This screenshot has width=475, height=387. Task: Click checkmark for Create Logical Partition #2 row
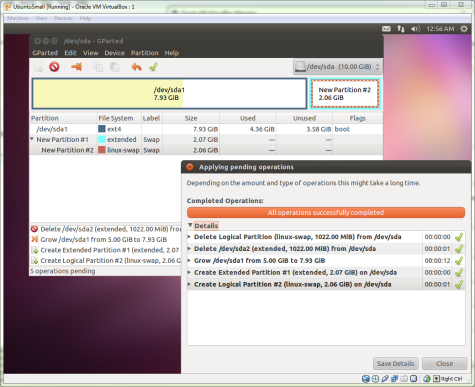click(459, 284)
